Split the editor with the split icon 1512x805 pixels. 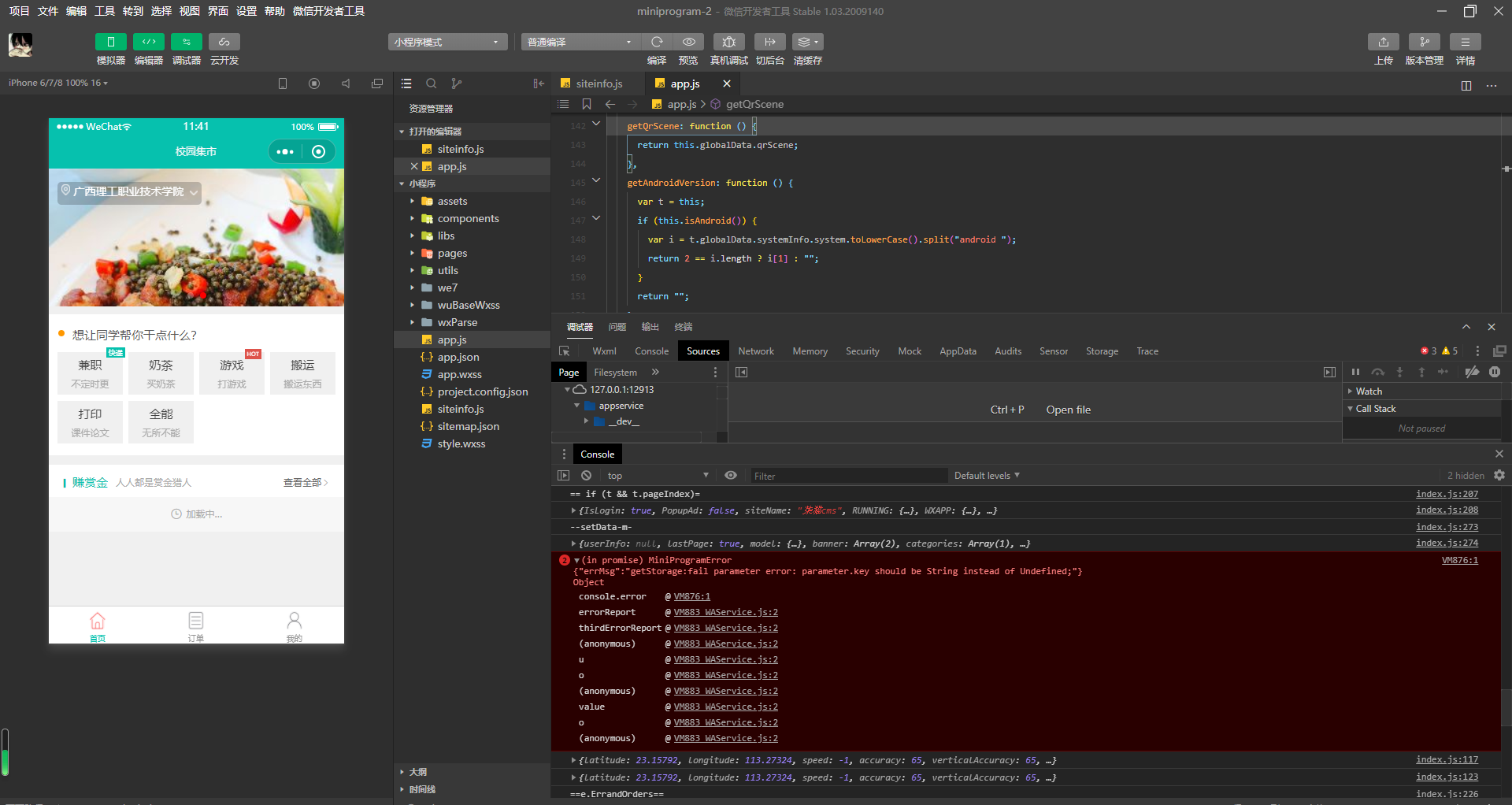click(1466, 85)
